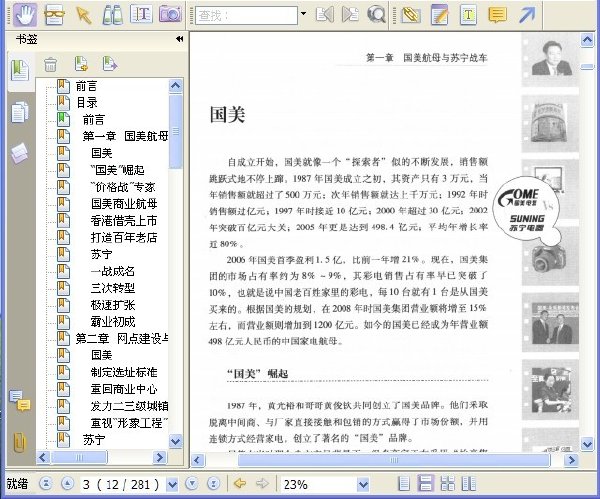Add a sticky note comment

(x=497, y=15)
